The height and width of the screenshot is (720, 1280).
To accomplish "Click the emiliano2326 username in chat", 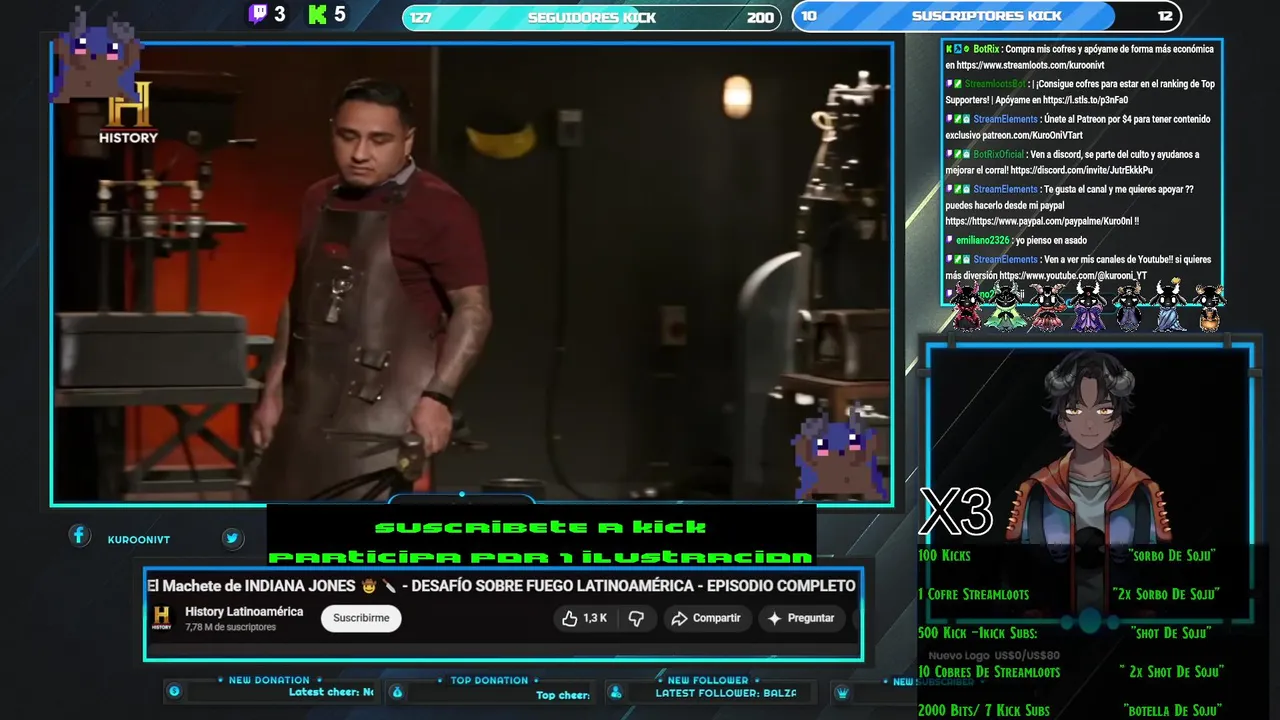I will tap(982, 240).
